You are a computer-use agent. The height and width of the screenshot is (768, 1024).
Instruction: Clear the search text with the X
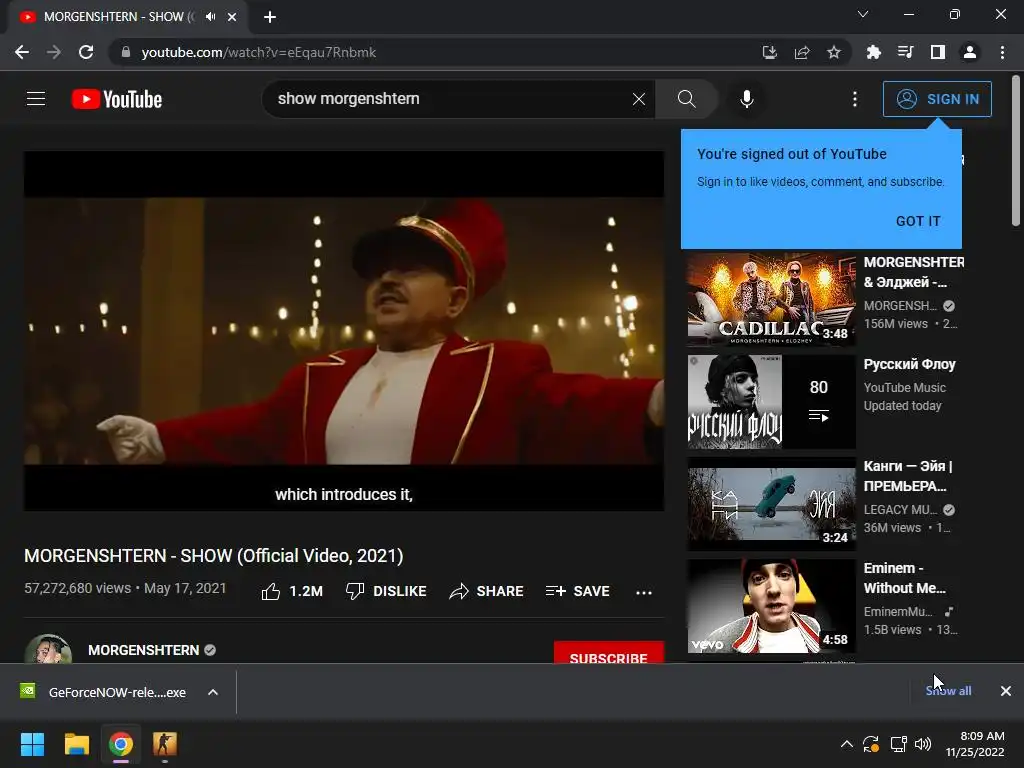tap(639, 99)
